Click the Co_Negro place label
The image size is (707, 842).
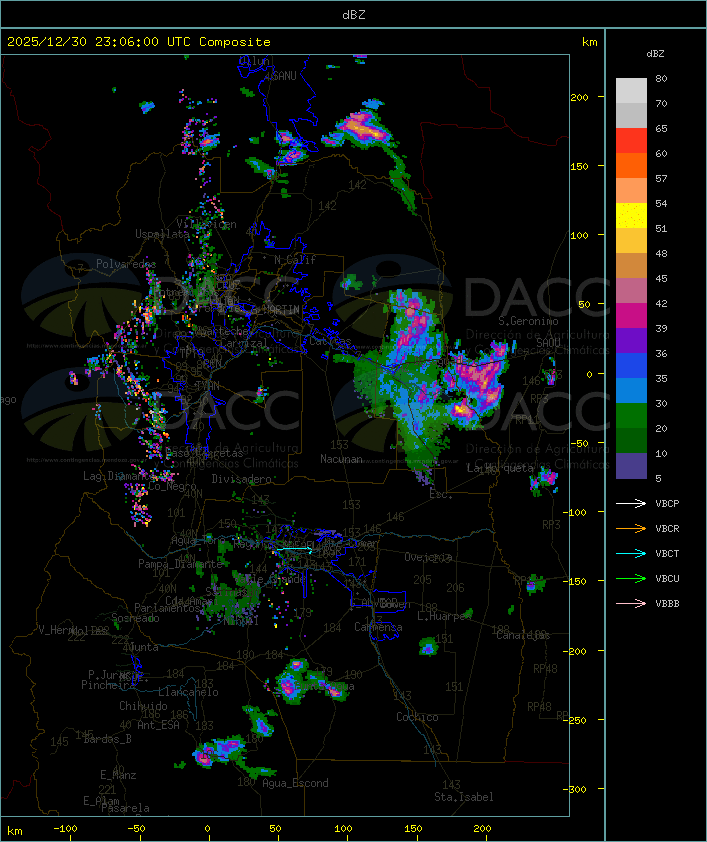pyautogui.click(x=172, y=486)
